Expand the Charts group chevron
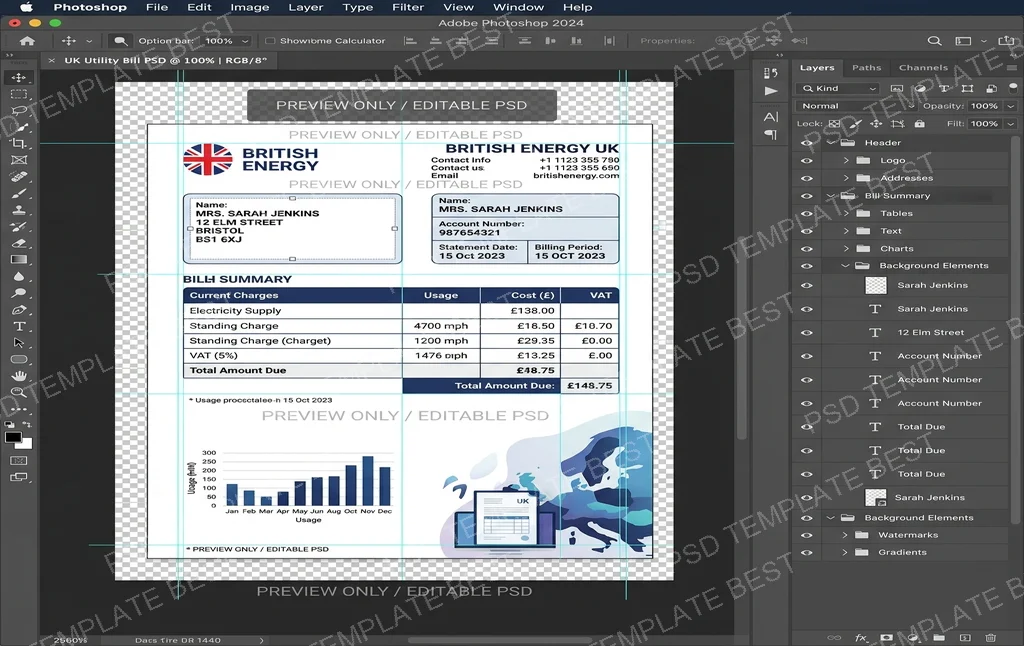 846,248
